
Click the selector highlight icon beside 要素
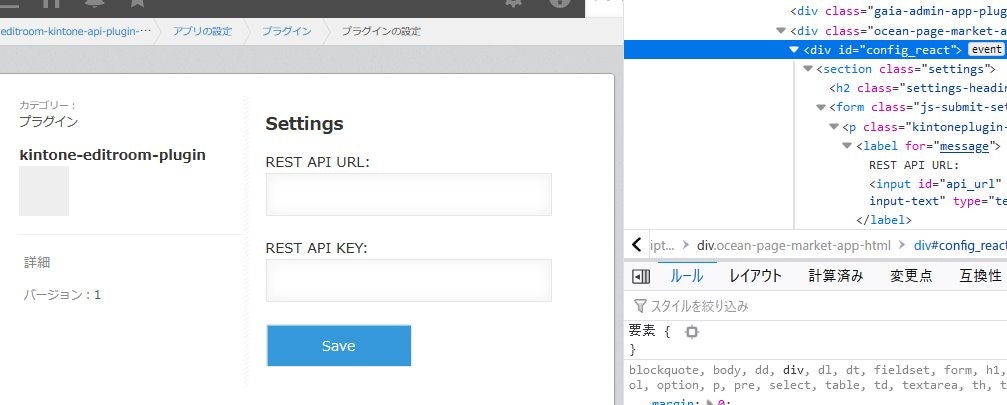click(691, 332)
